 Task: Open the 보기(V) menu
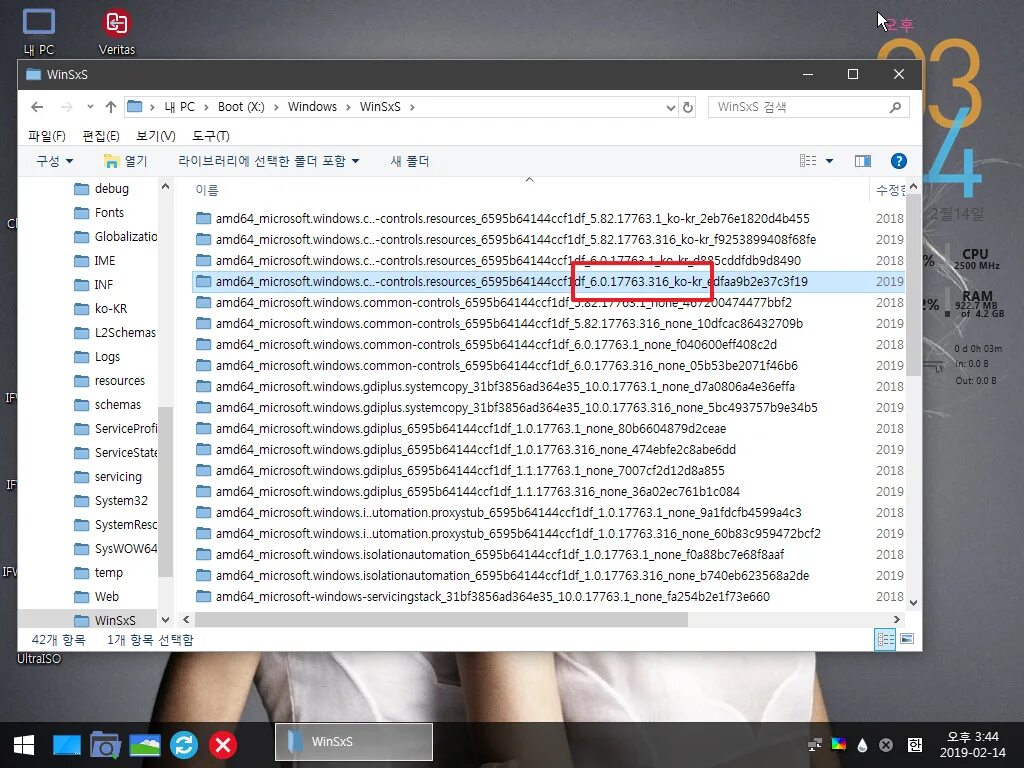[x=155, y=136]
